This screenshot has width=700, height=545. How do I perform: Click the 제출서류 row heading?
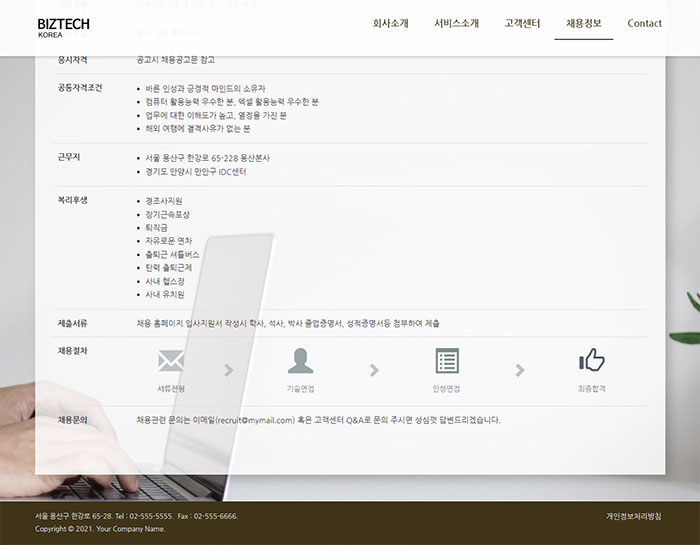point(72,323)
